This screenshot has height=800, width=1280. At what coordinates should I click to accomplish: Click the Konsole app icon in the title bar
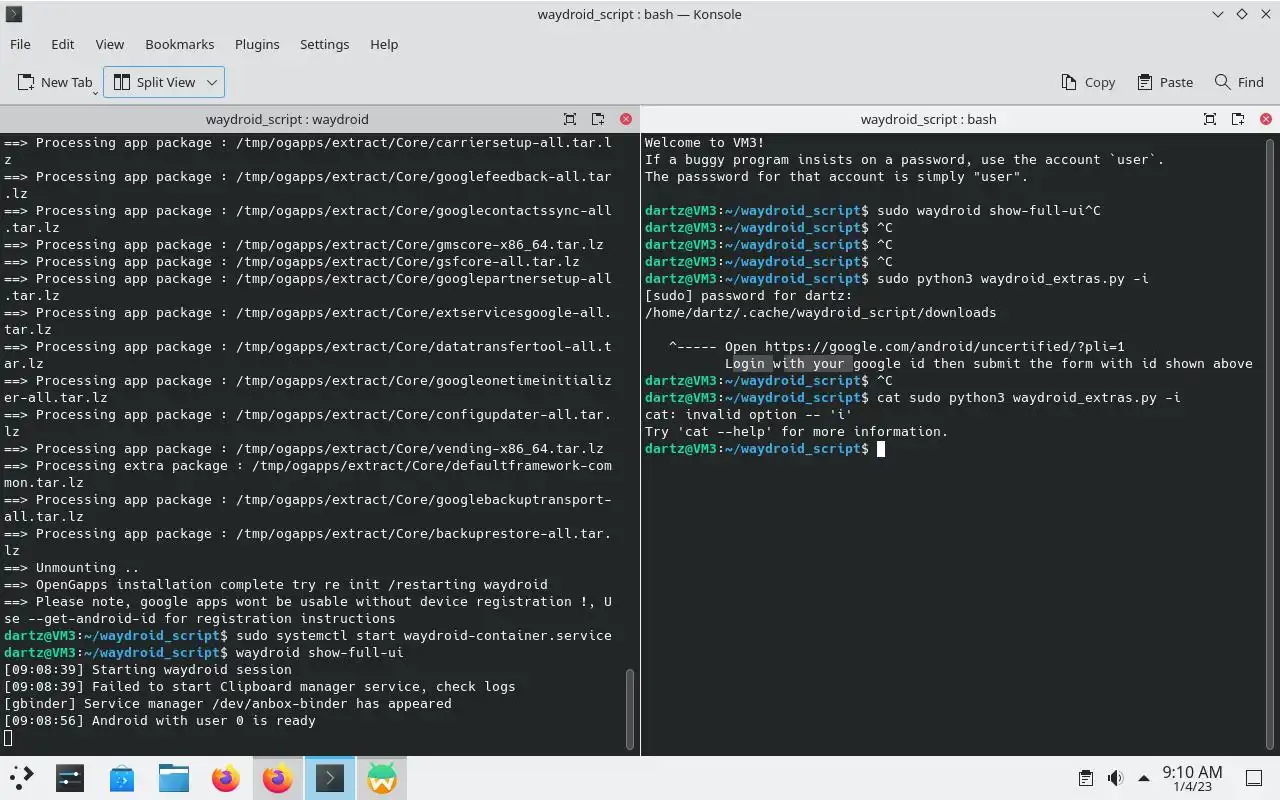point(14,14)
